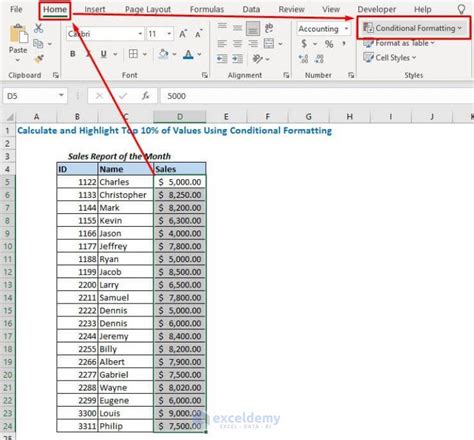The height and width of the screenshot is (440, 474).
Task: Toggle Bottom Align in Alignment group
Action: (x=253, y=29)
